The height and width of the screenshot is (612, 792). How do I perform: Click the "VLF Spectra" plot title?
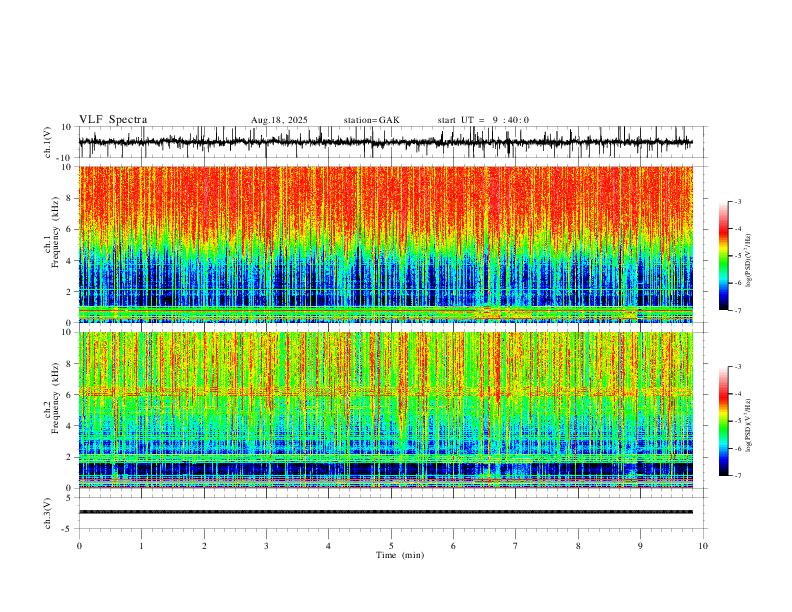coord(113,120)
